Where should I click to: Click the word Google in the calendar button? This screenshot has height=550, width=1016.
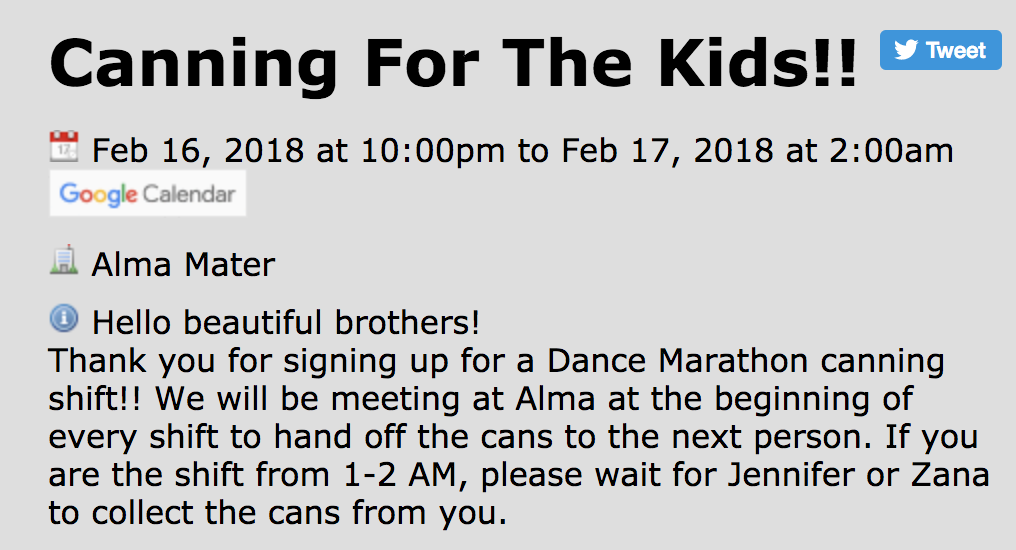coord(98,194)
